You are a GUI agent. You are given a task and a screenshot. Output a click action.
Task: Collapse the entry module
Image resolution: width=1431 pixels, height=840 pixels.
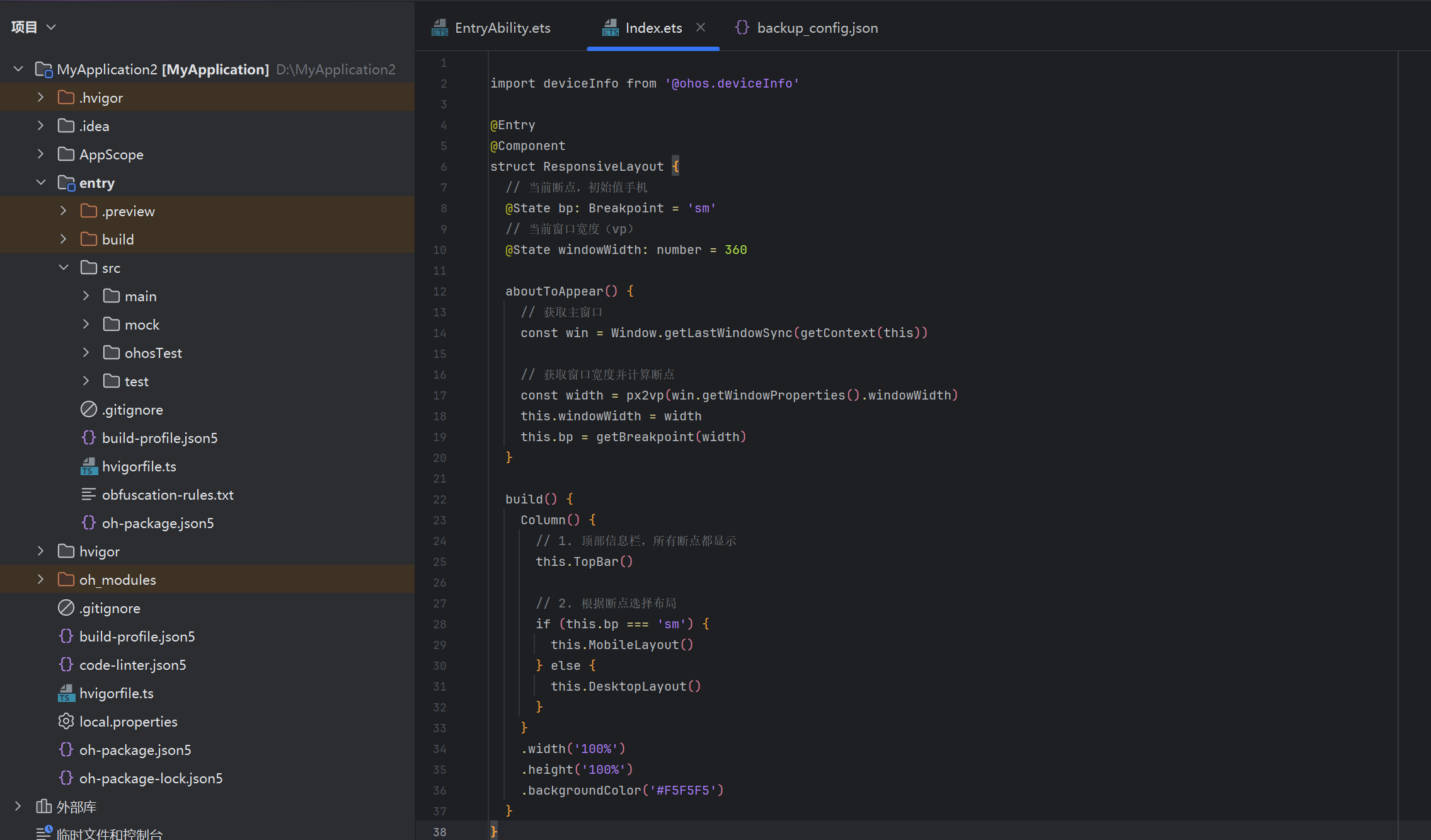(x=41, y=182)
